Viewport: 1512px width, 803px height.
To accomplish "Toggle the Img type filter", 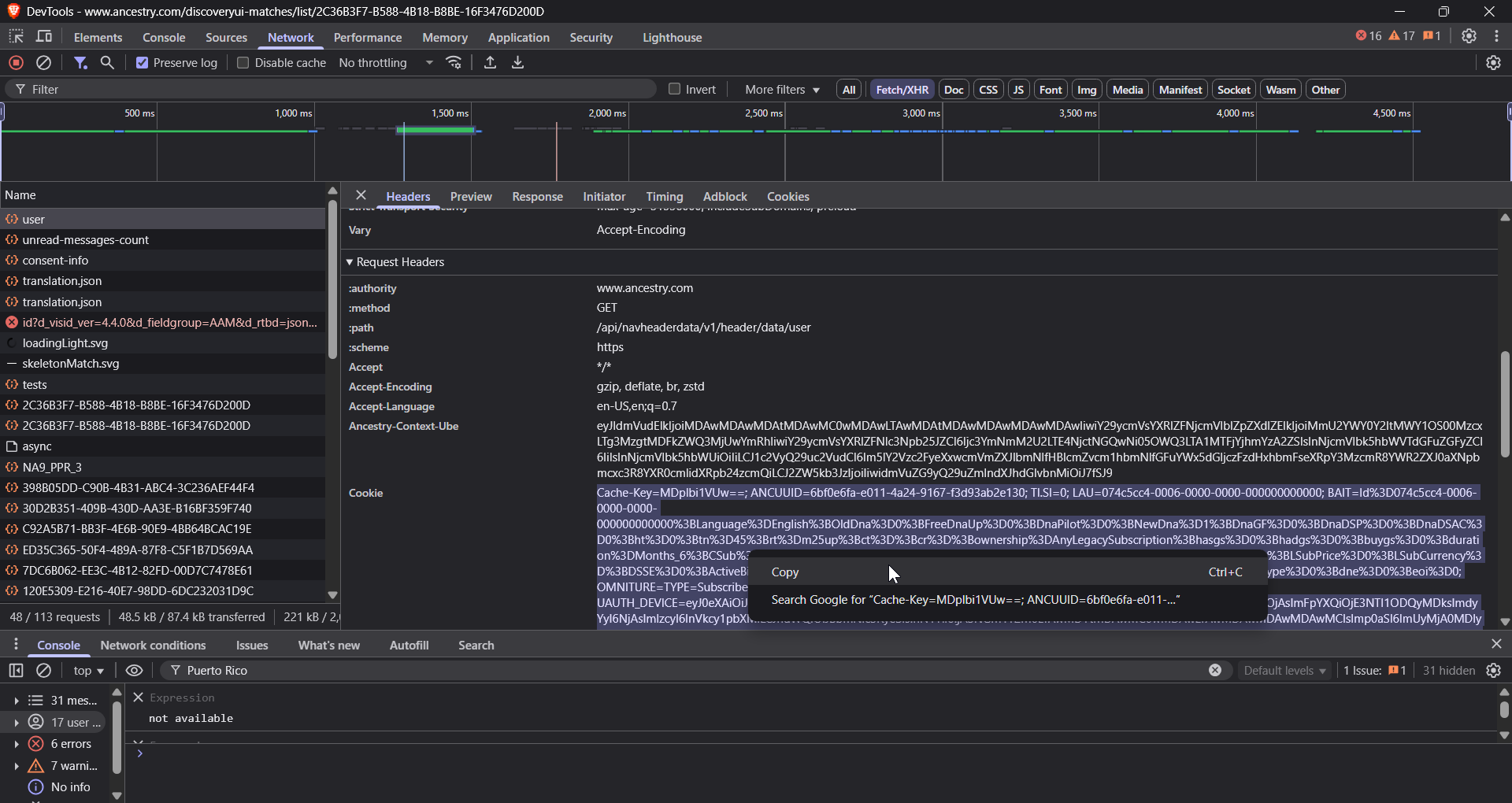I will click(x=1087, y=90).
